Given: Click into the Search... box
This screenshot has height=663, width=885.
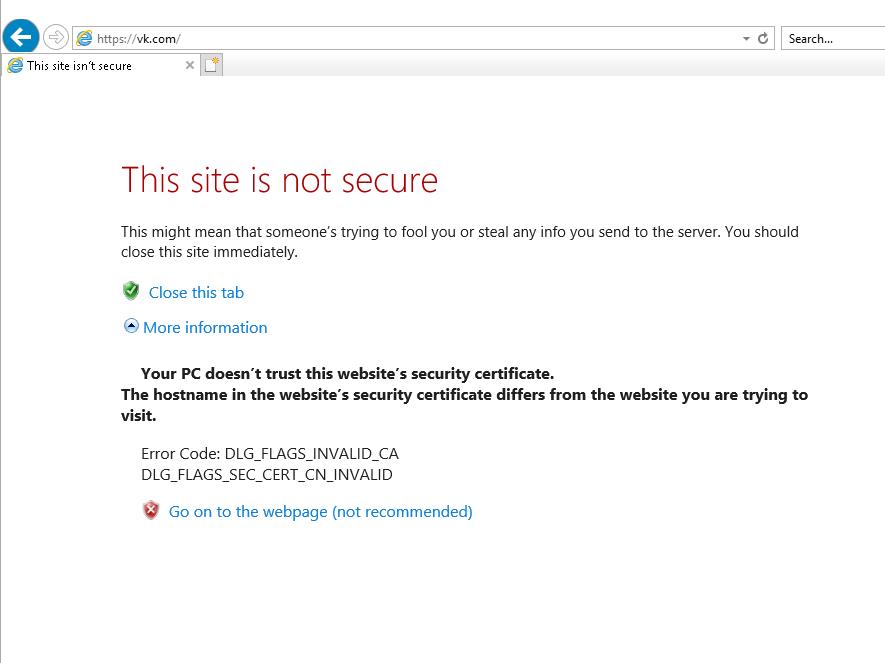Looking at the screenshot, I should (x=833, y=38).
